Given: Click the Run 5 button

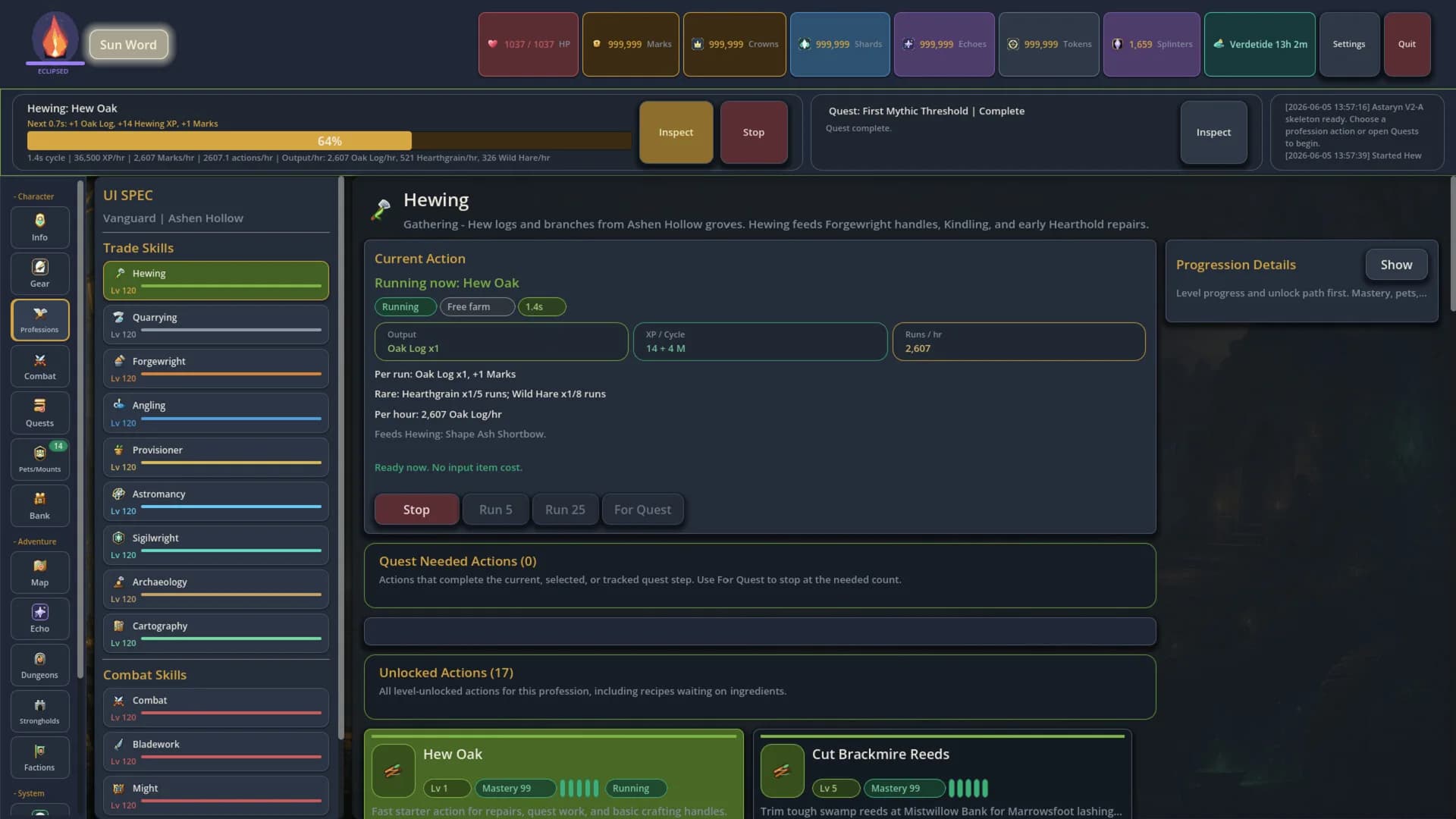Looking at the screenshot, I should click(496, 510).
